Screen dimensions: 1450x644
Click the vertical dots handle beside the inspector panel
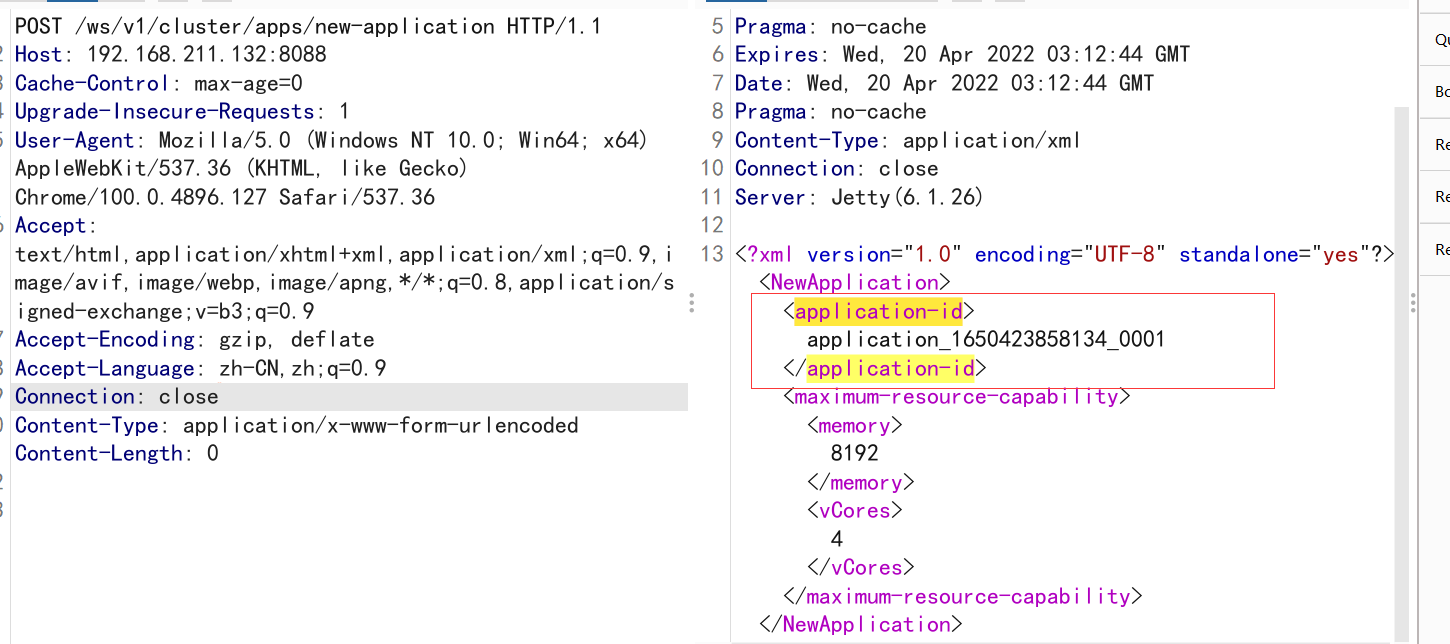click(1412, 303)
